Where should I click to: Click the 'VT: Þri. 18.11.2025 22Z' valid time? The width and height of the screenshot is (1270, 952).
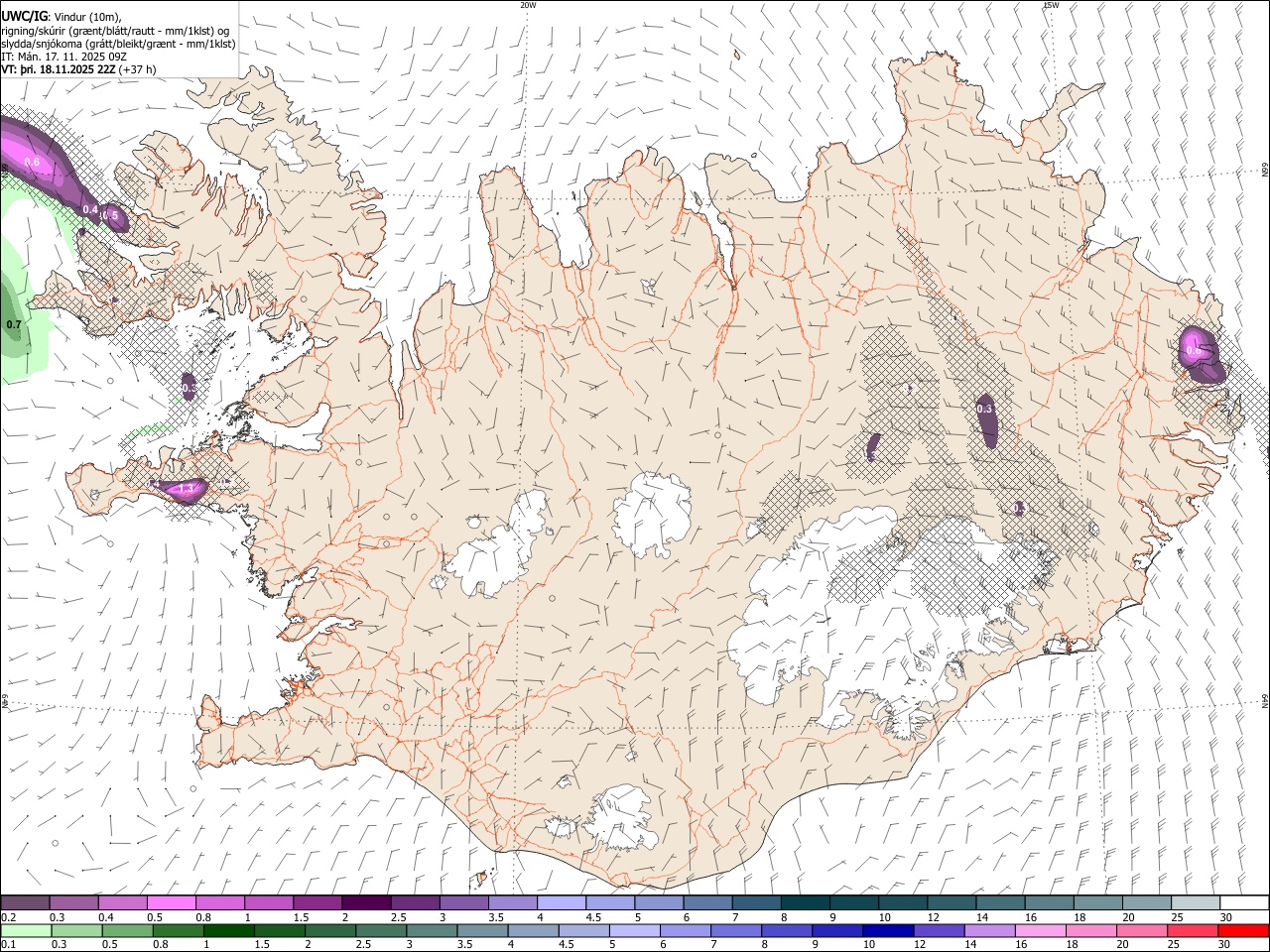58,69
